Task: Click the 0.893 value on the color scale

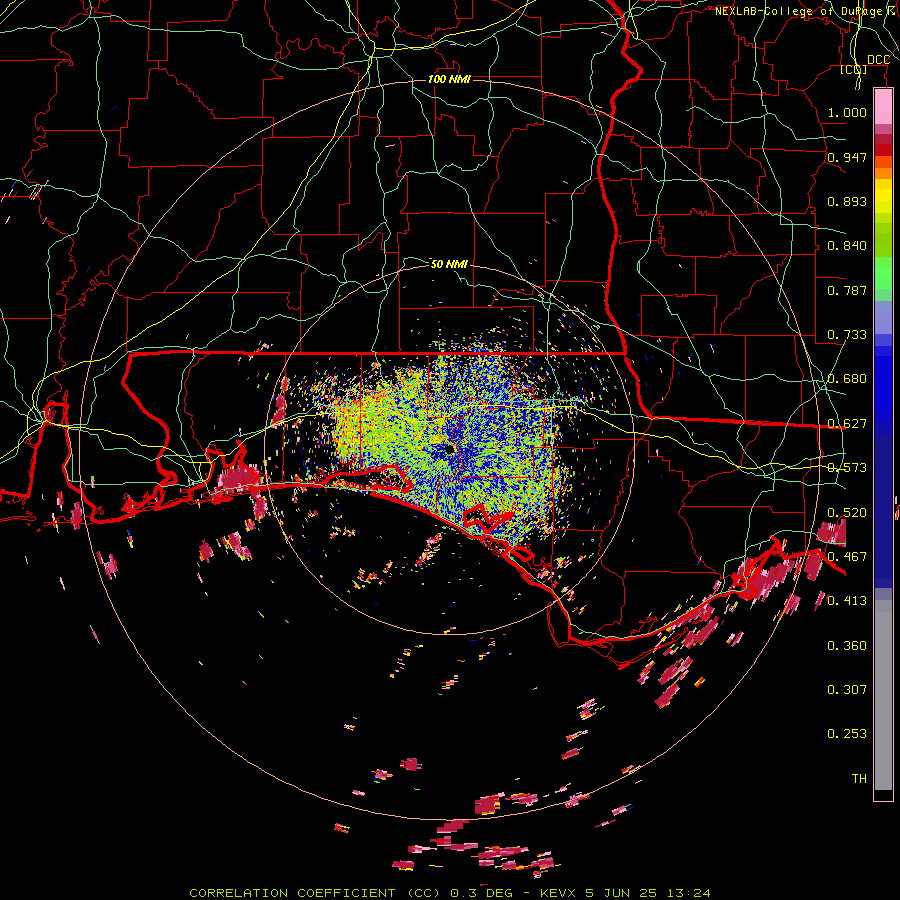Action: point(847,201)
